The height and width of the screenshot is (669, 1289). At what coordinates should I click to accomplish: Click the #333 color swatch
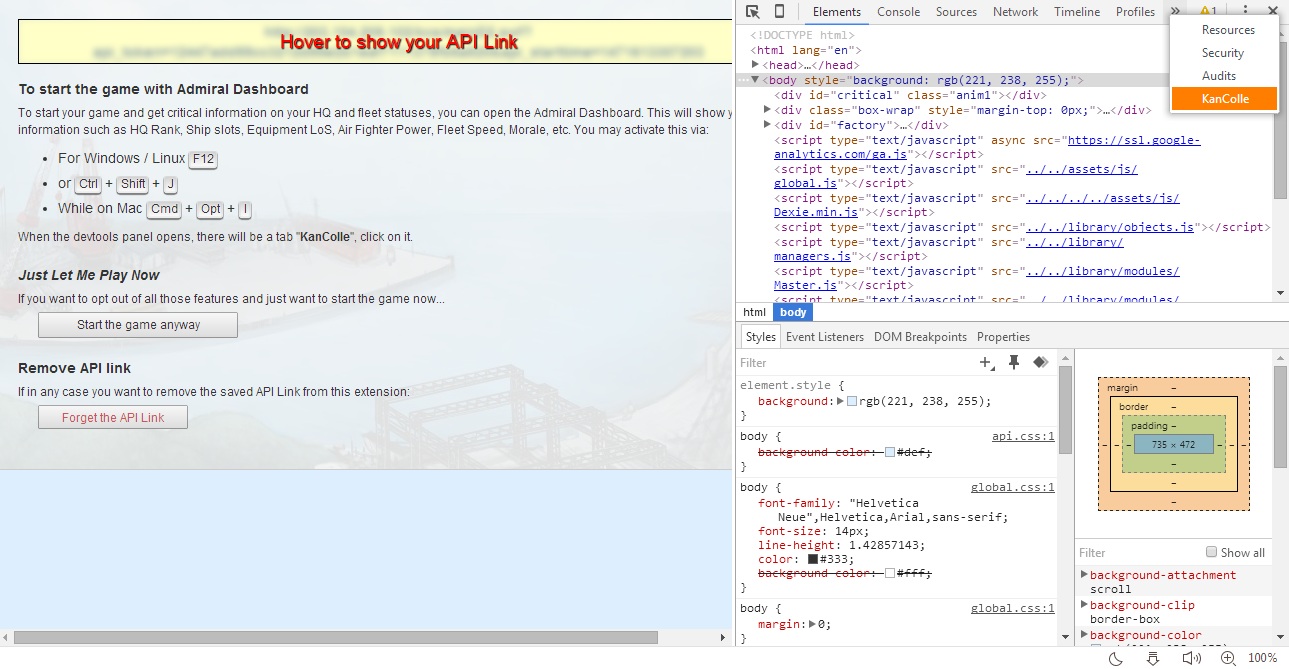[x=813, y=559]
